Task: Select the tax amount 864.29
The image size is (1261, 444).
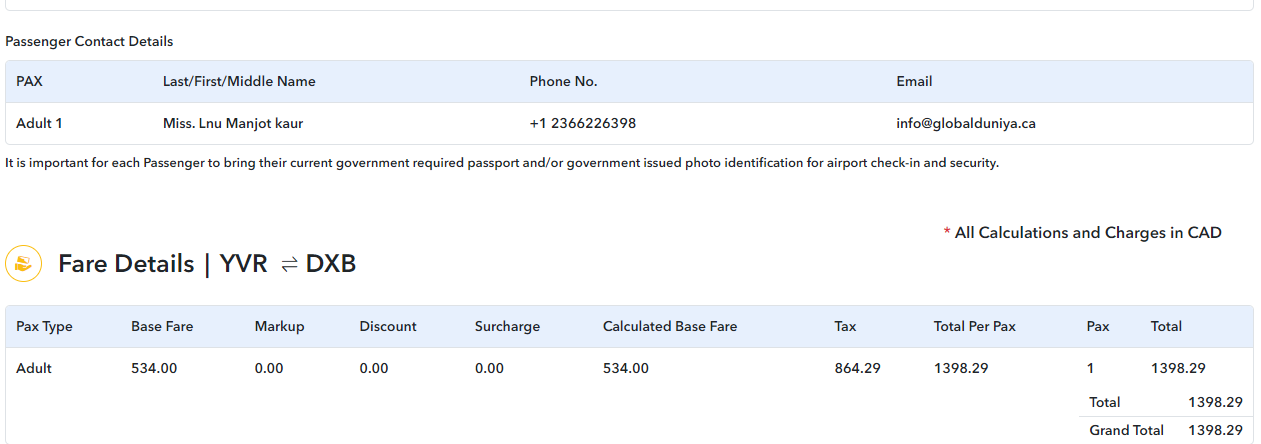Action: click(x=857, y=368)
